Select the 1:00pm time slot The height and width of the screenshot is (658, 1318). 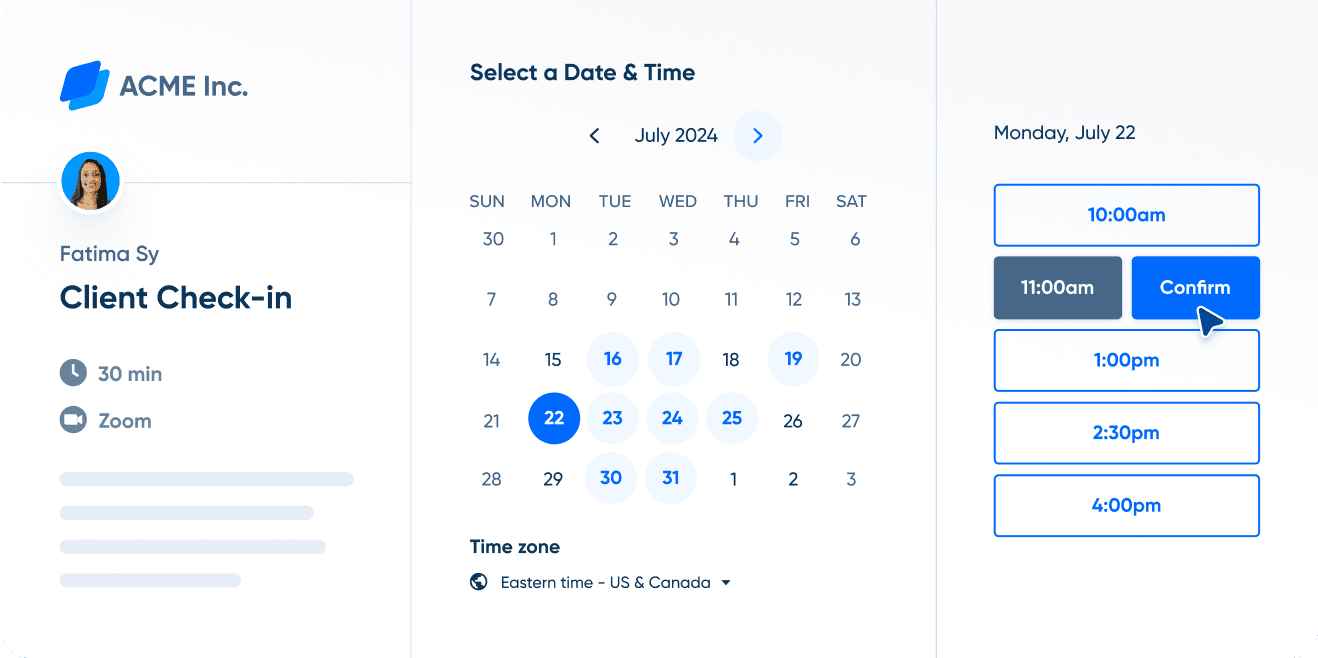click(1126, 360)
